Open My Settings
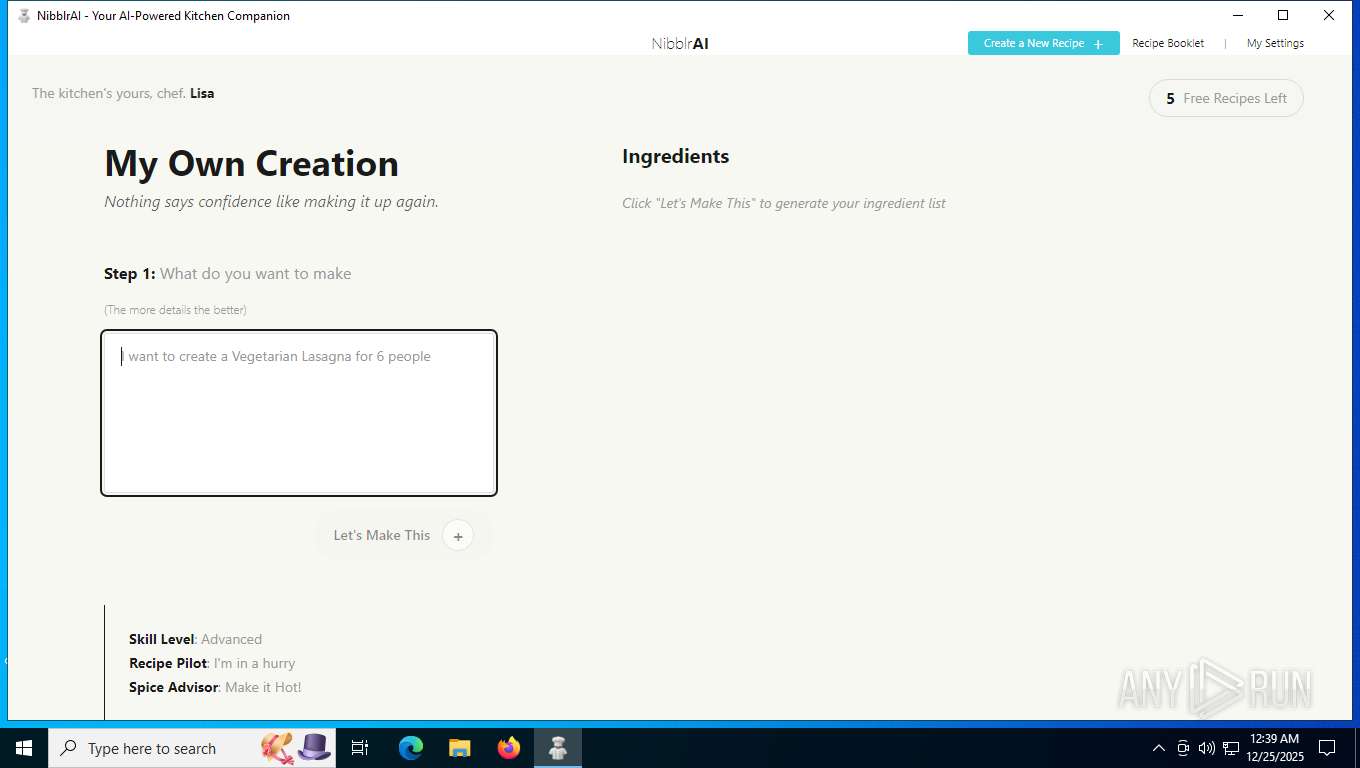1360x768 pixels. pos(1275,43)
